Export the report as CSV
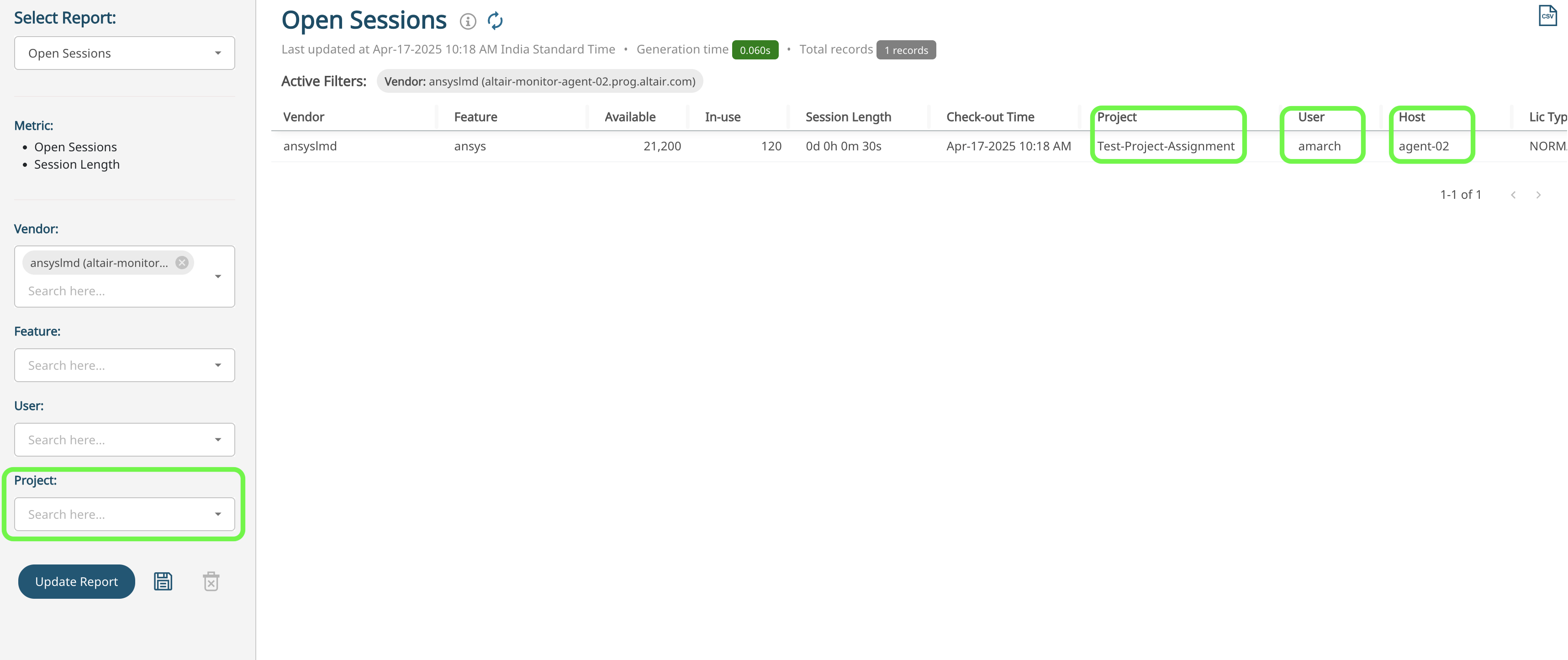The width and height of the screenshot is (1568, 660). coord(1547,15)
